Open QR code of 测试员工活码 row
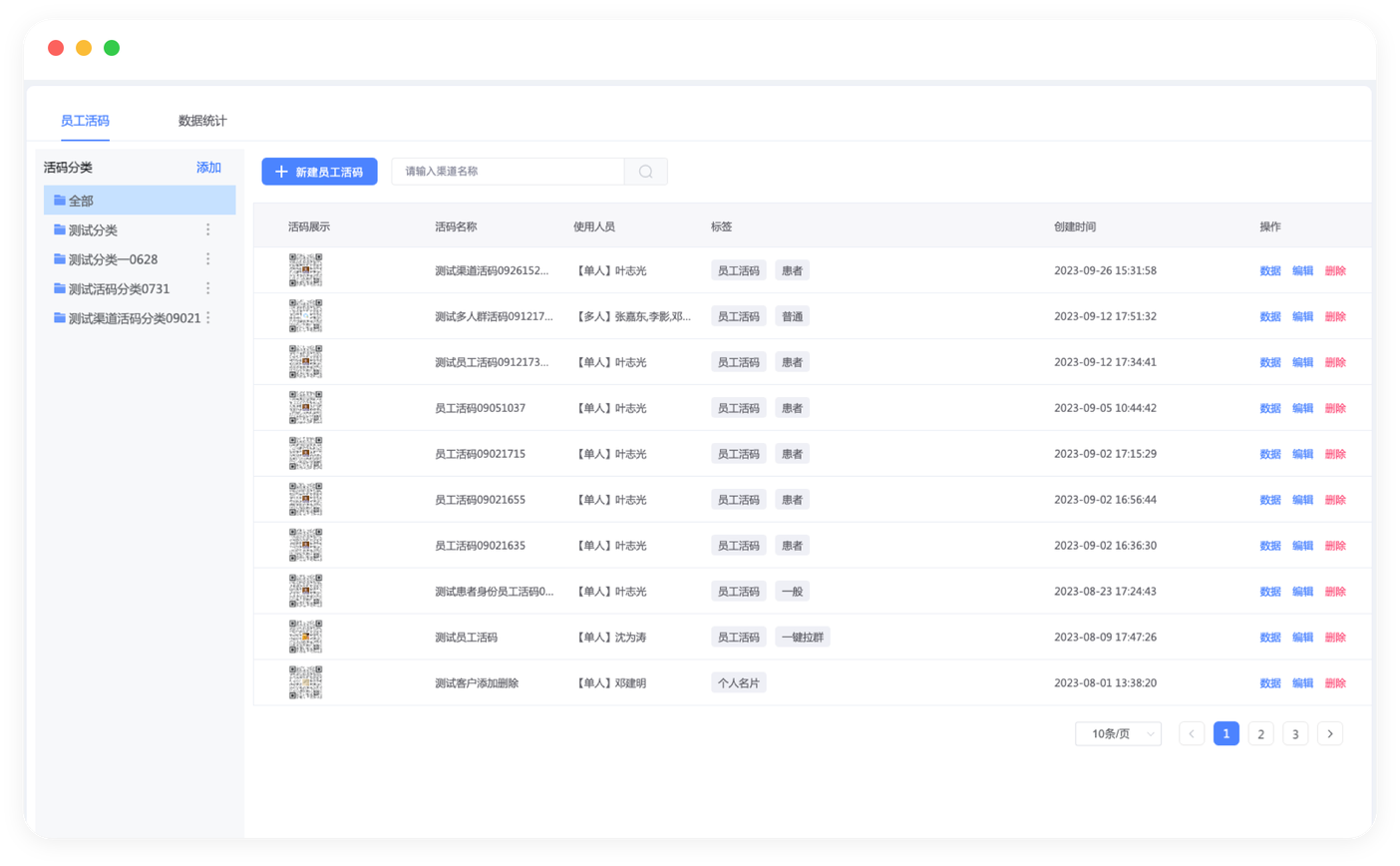 coord(305,637)
